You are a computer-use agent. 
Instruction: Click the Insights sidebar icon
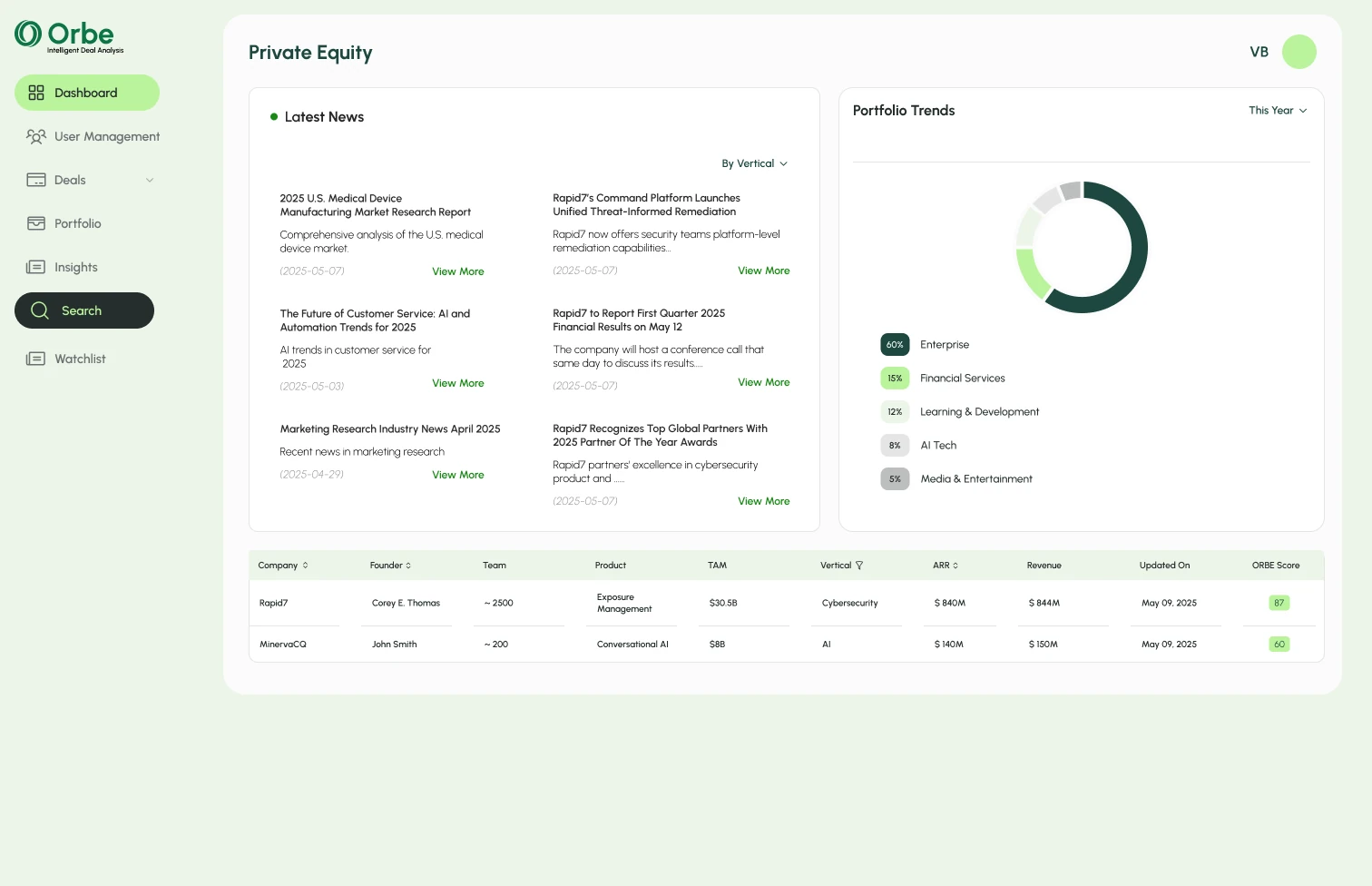35,267
